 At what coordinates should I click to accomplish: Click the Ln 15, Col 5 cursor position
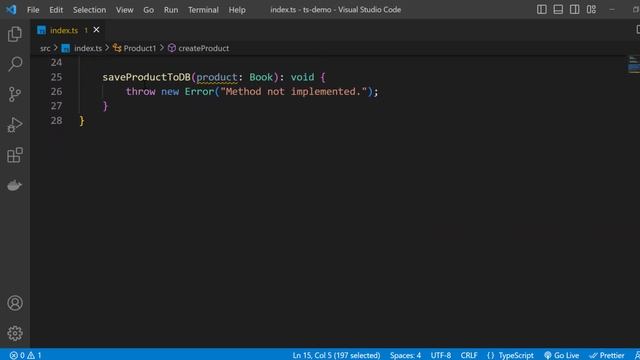tap(336, 355)
